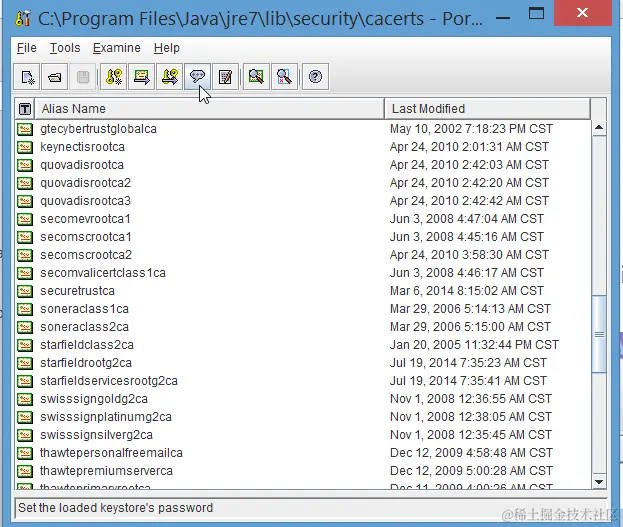623x527 pixels.
Task: Open the keystore report icon
Action: 225,77
